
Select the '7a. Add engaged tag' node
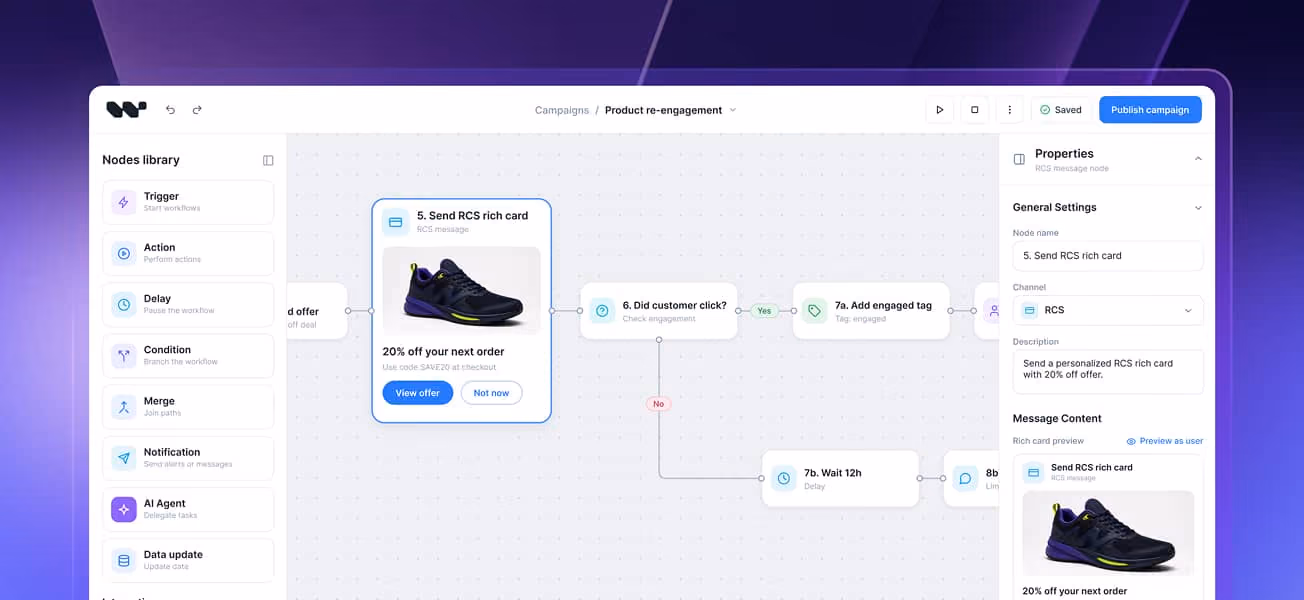click(871, 311)
